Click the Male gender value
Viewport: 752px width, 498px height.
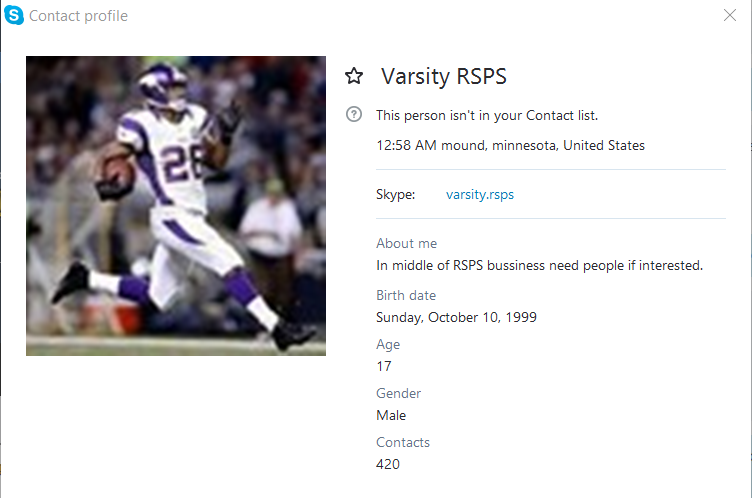(391, 415)
